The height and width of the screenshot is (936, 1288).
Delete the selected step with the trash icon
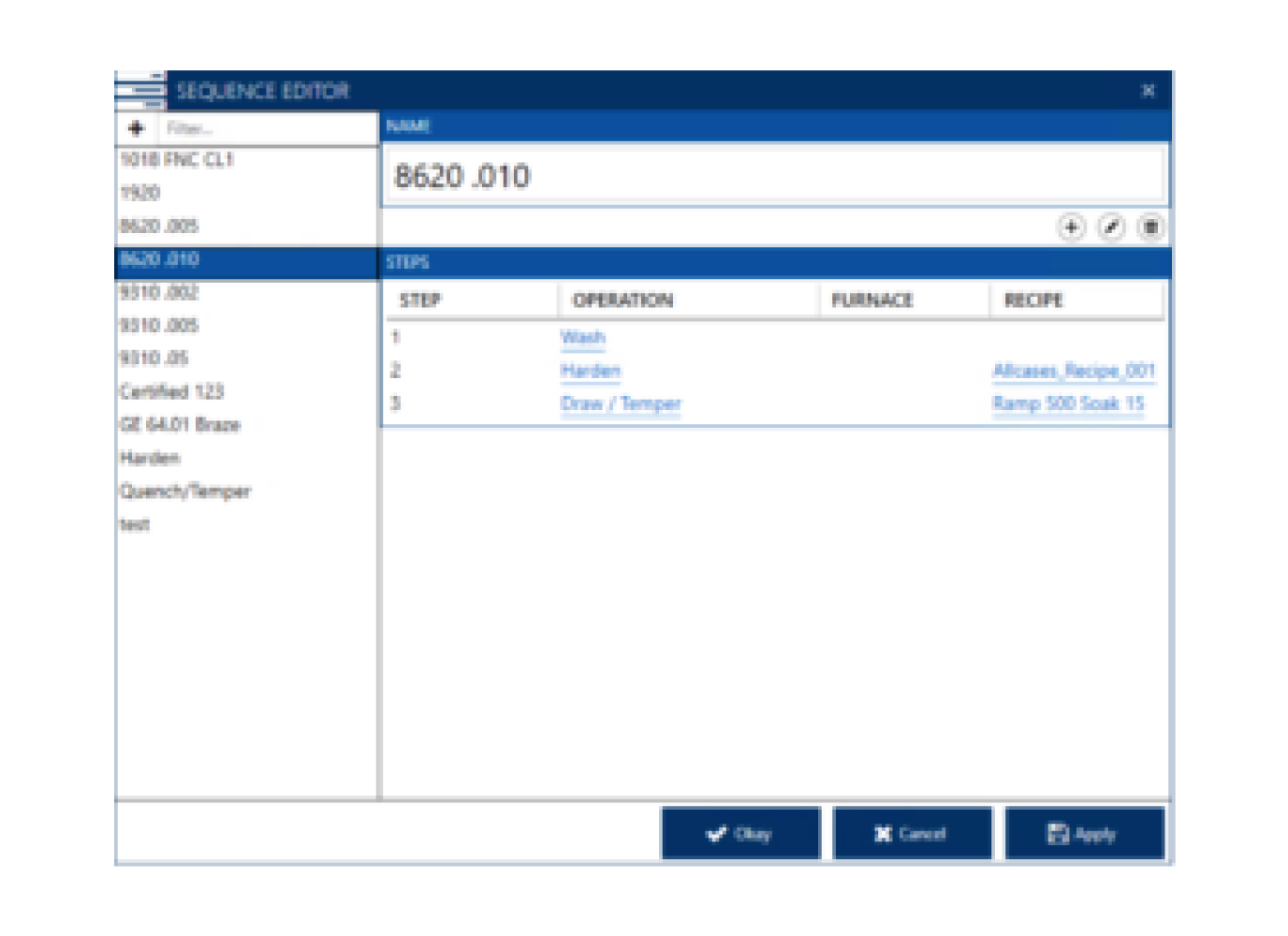click(1148, 226)
